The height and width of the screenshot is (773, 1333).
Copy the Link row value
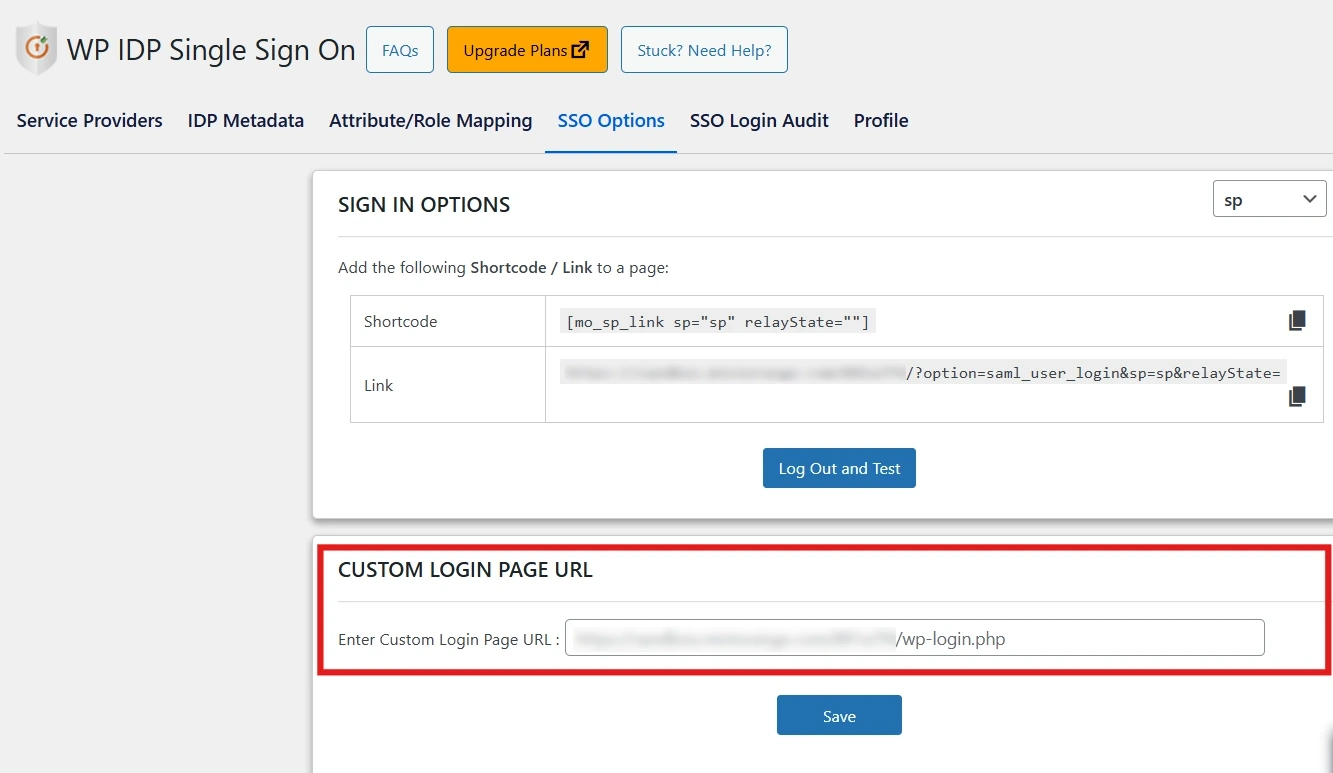1297,397
